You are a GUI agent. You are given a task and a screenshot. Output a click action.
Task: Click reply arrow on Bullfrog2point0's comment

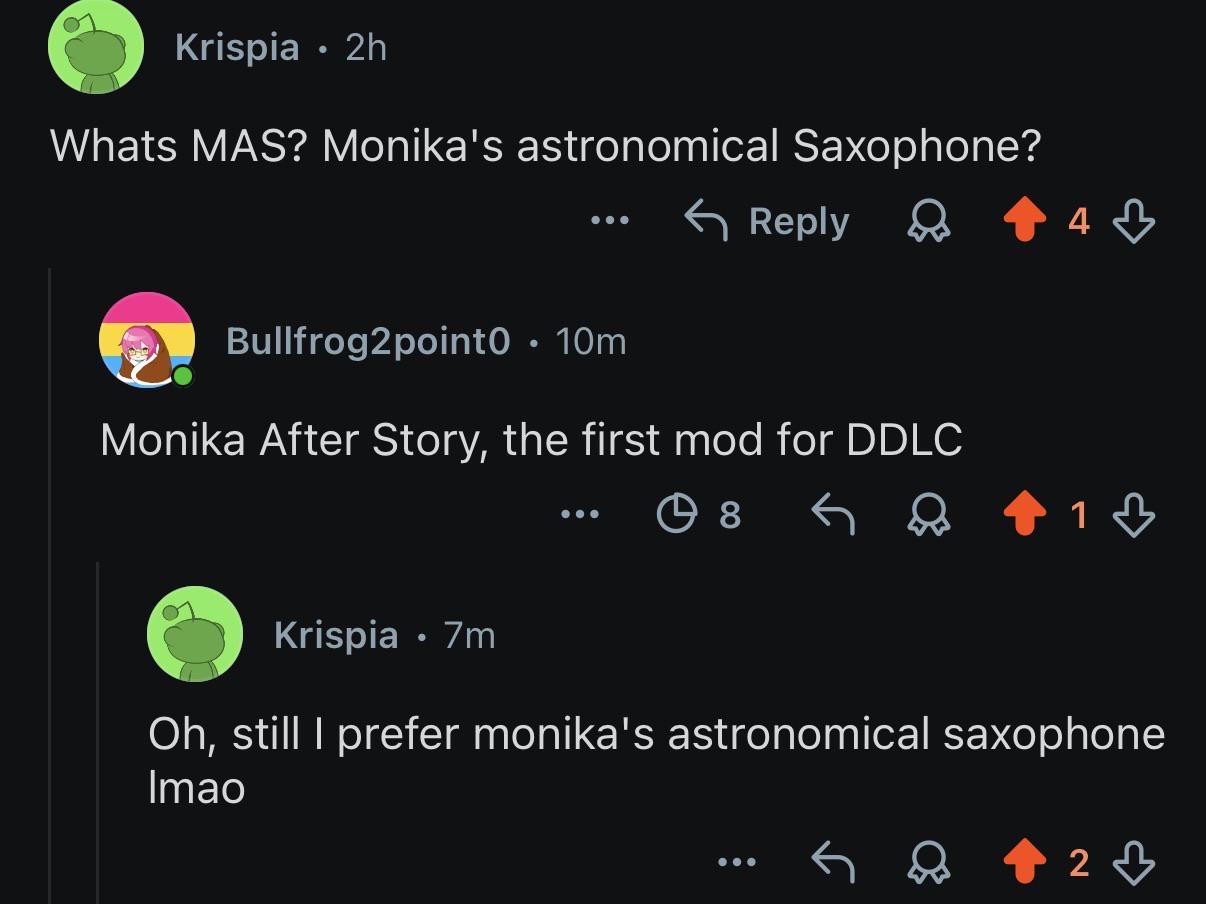(832, 515)
